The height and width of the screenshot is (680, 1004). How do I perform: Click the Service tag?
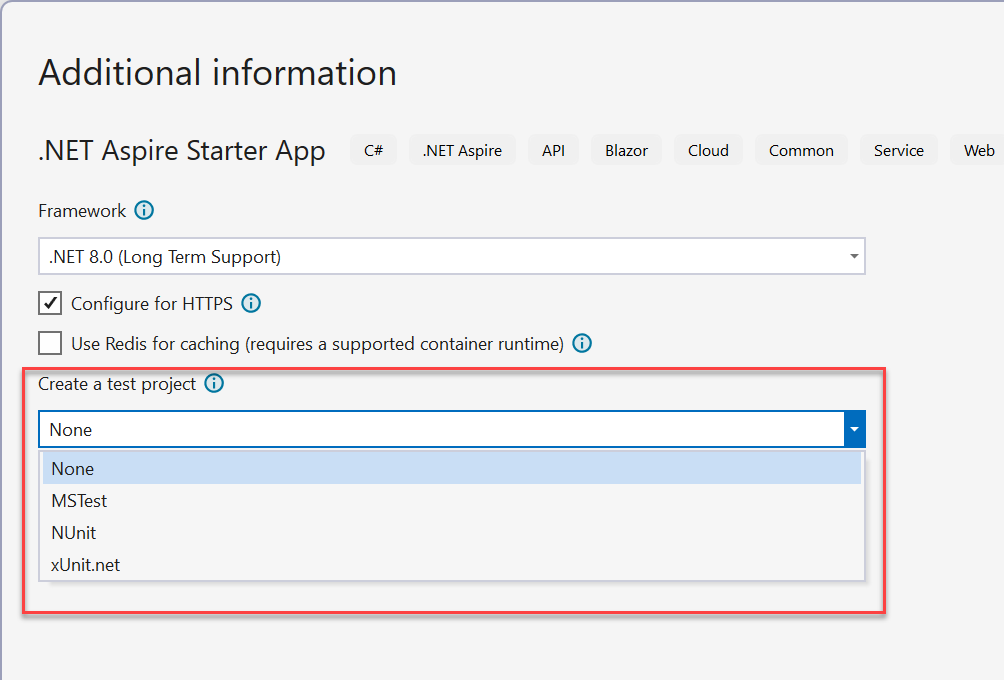point(899,150)
